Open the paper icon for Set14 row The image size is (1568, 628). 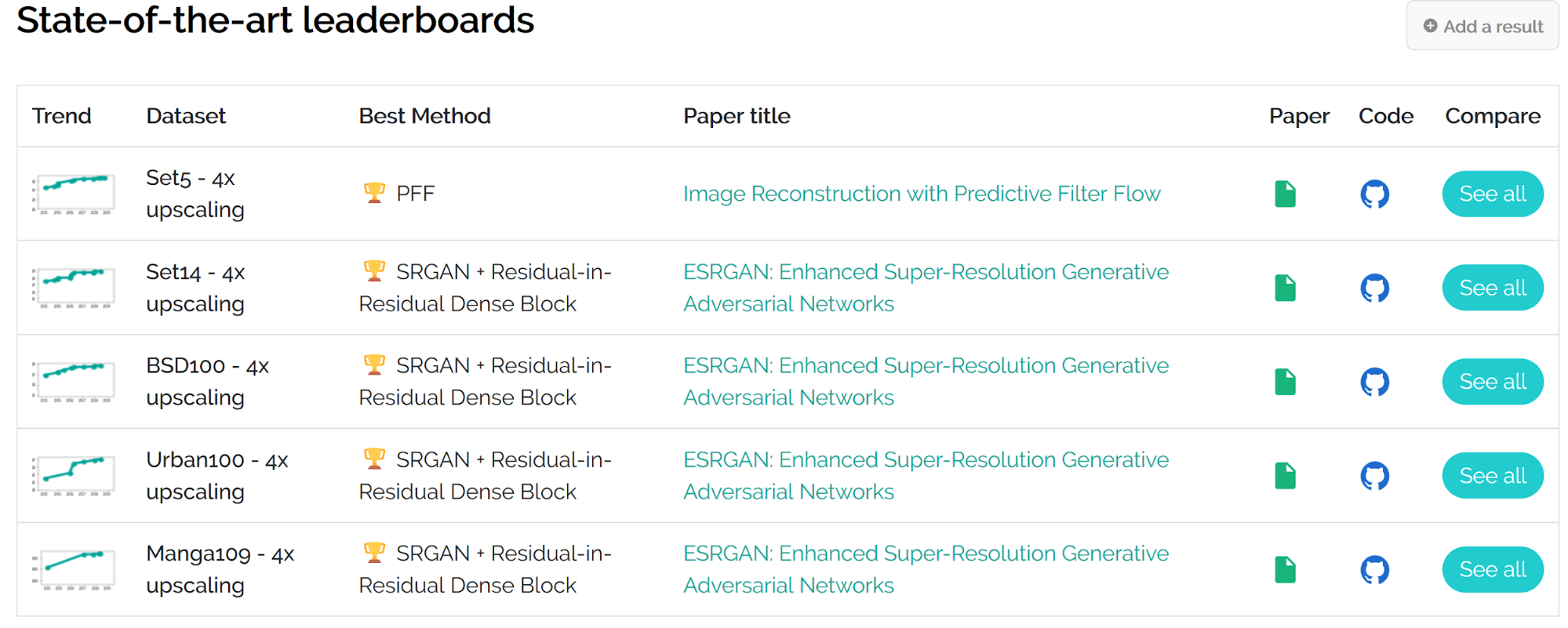tap(1285, 288)
